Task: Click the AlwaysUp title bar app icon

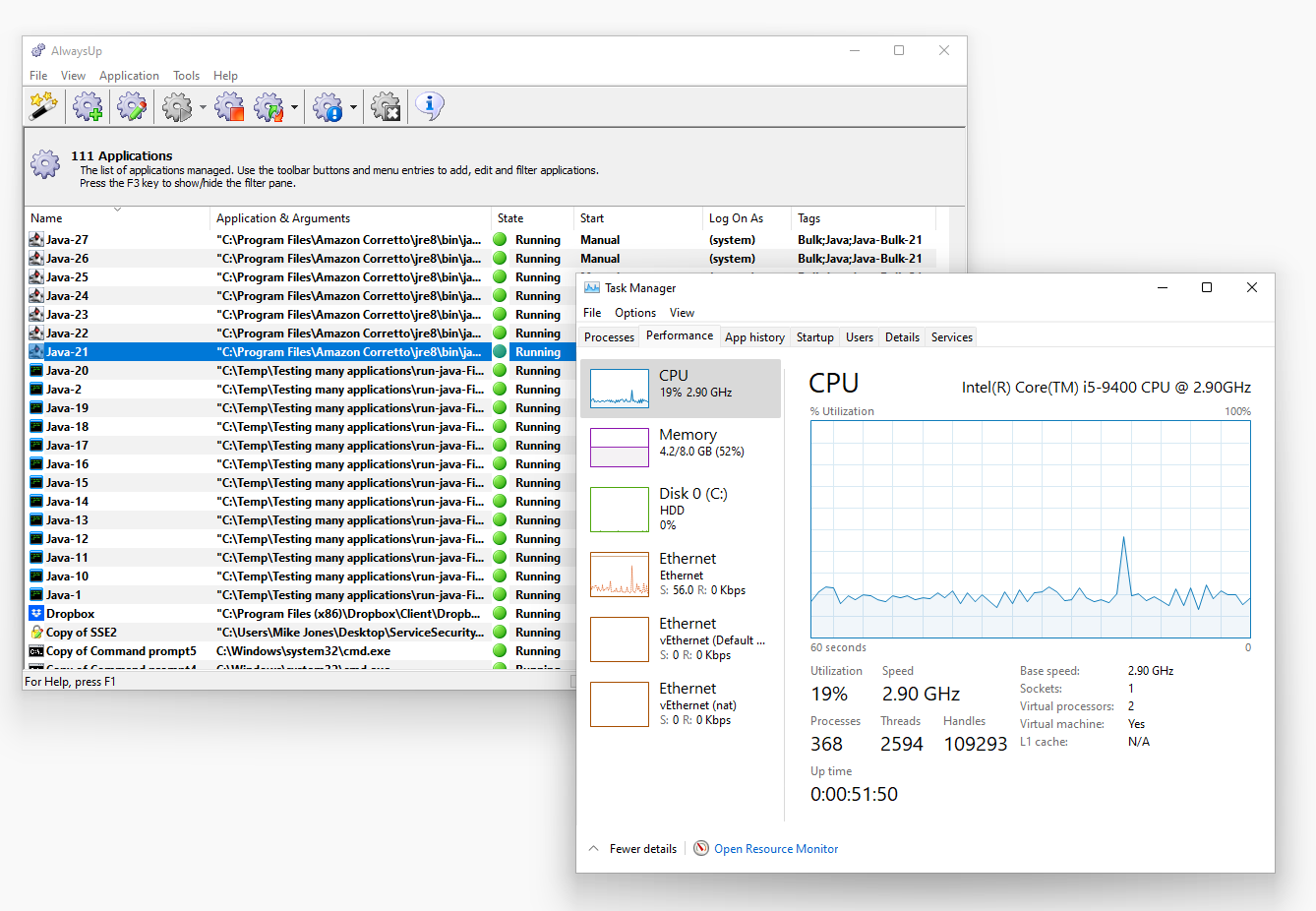Action: 38,51
